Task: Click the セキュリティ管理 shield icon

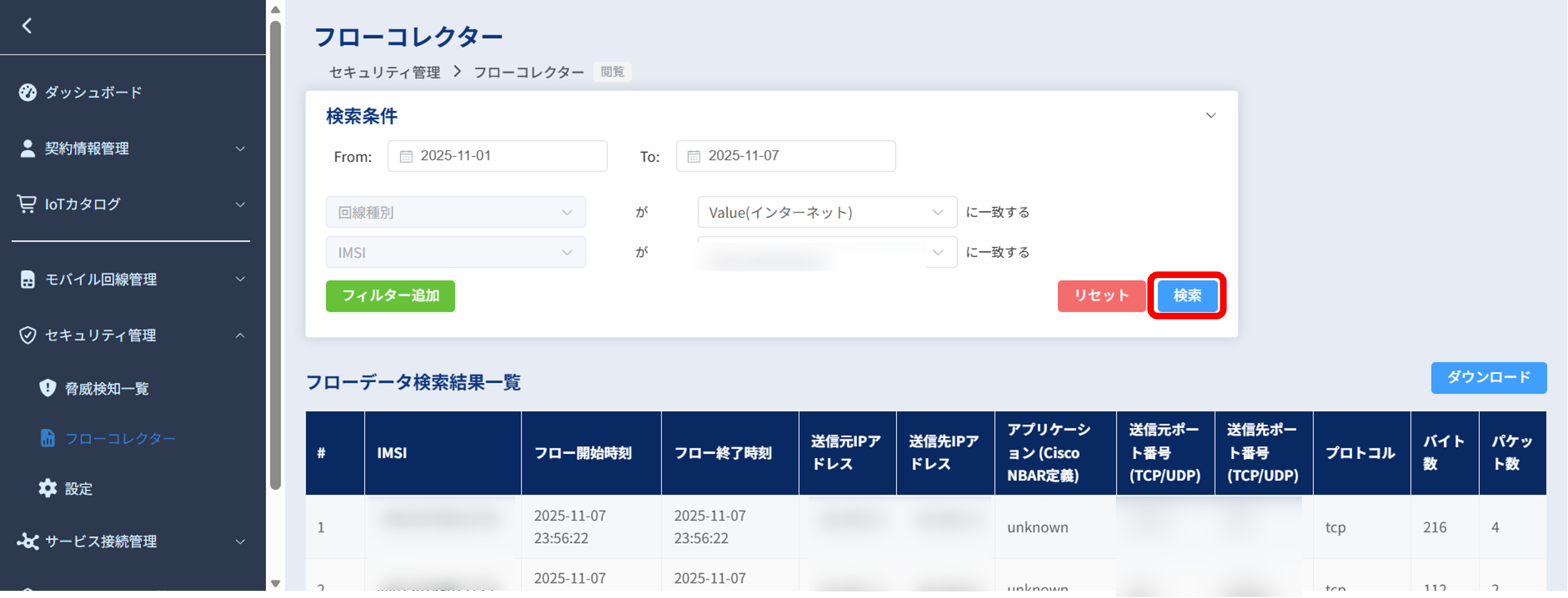Action: click(27, 336)
